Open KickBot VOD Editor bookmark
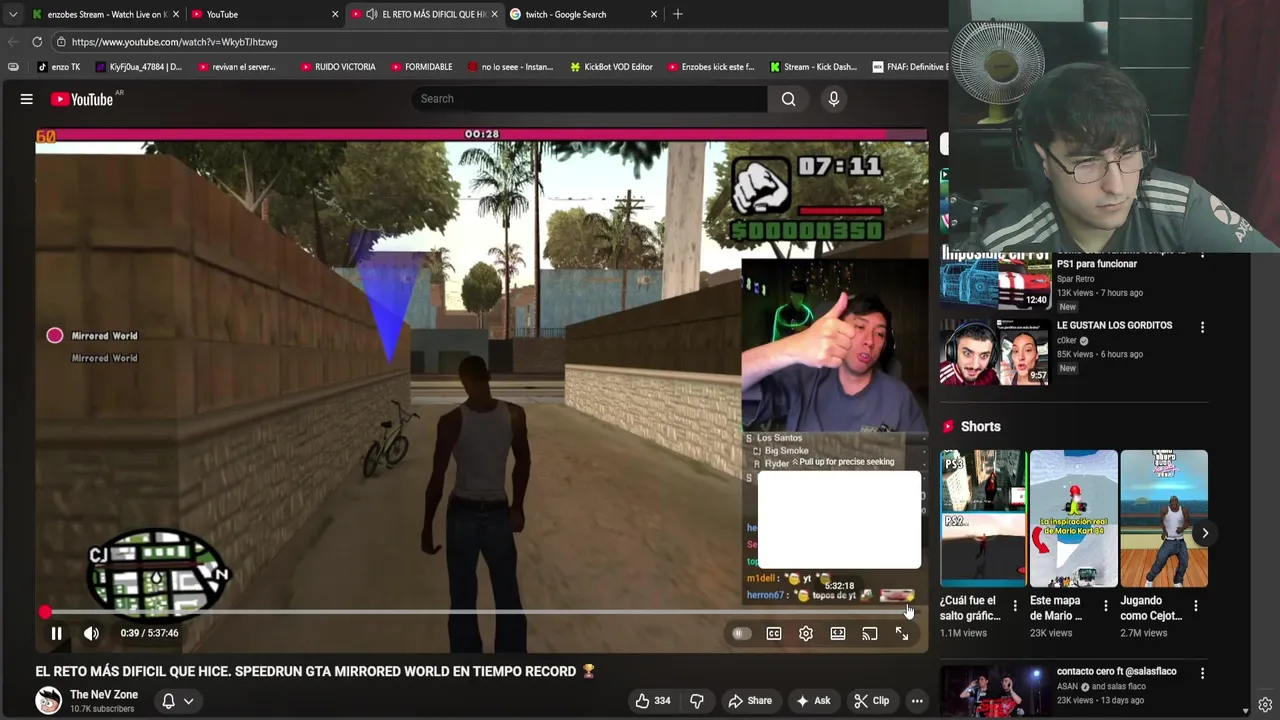Viewport: 1280px width, 720px height. (611, 67)
